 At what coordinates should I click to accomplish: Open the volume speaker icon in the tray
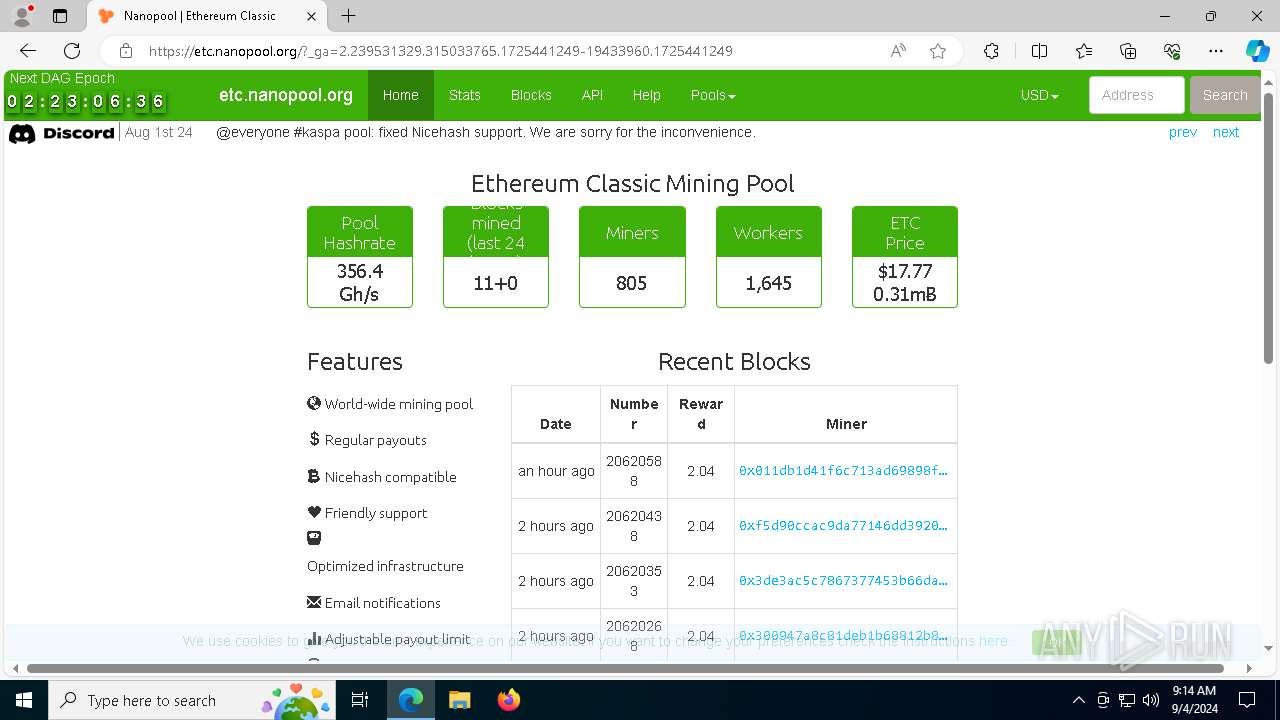coord(1151,700)
